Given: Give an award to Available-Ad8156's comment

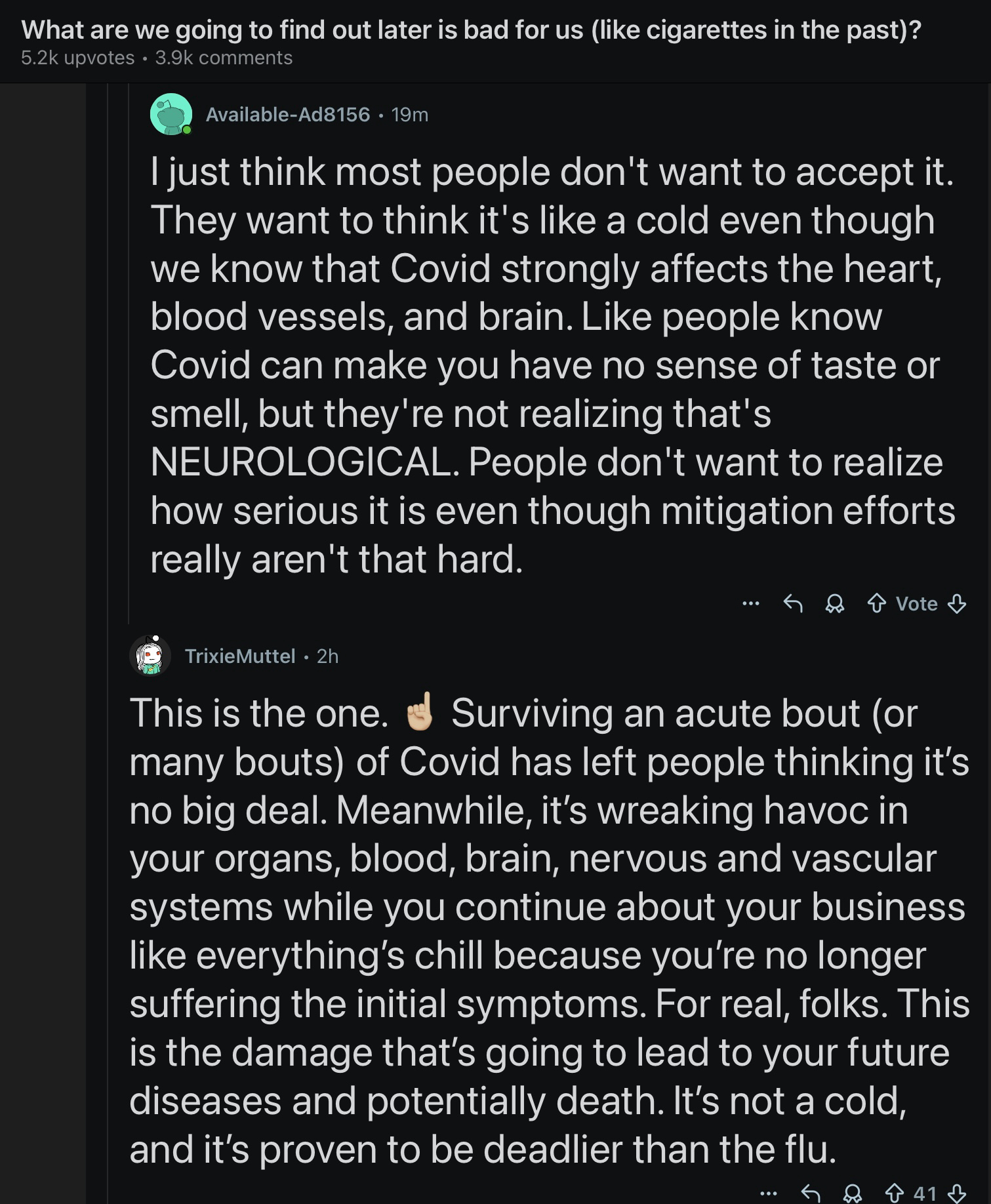Looking at the screenshot, I should coord(834,603).
